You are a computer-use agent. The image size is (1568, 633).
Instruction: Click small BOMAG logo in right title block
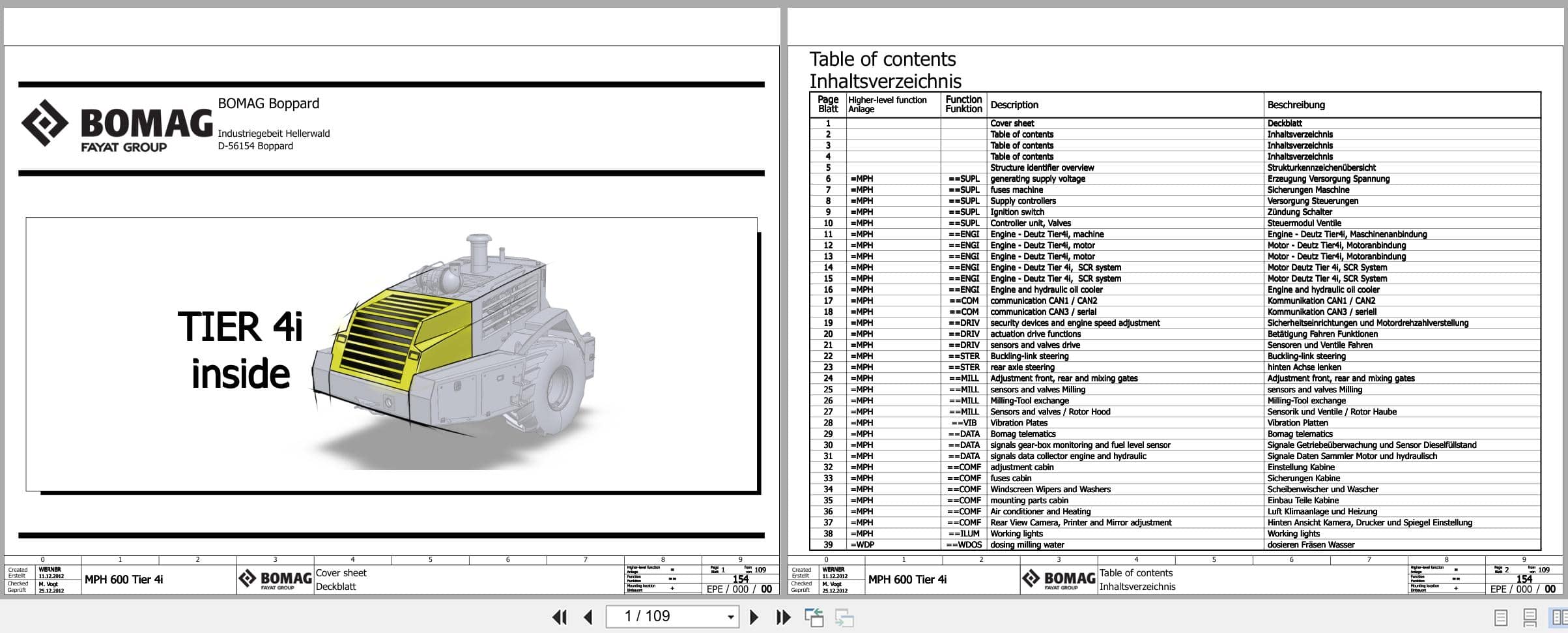pos(1059,579)
